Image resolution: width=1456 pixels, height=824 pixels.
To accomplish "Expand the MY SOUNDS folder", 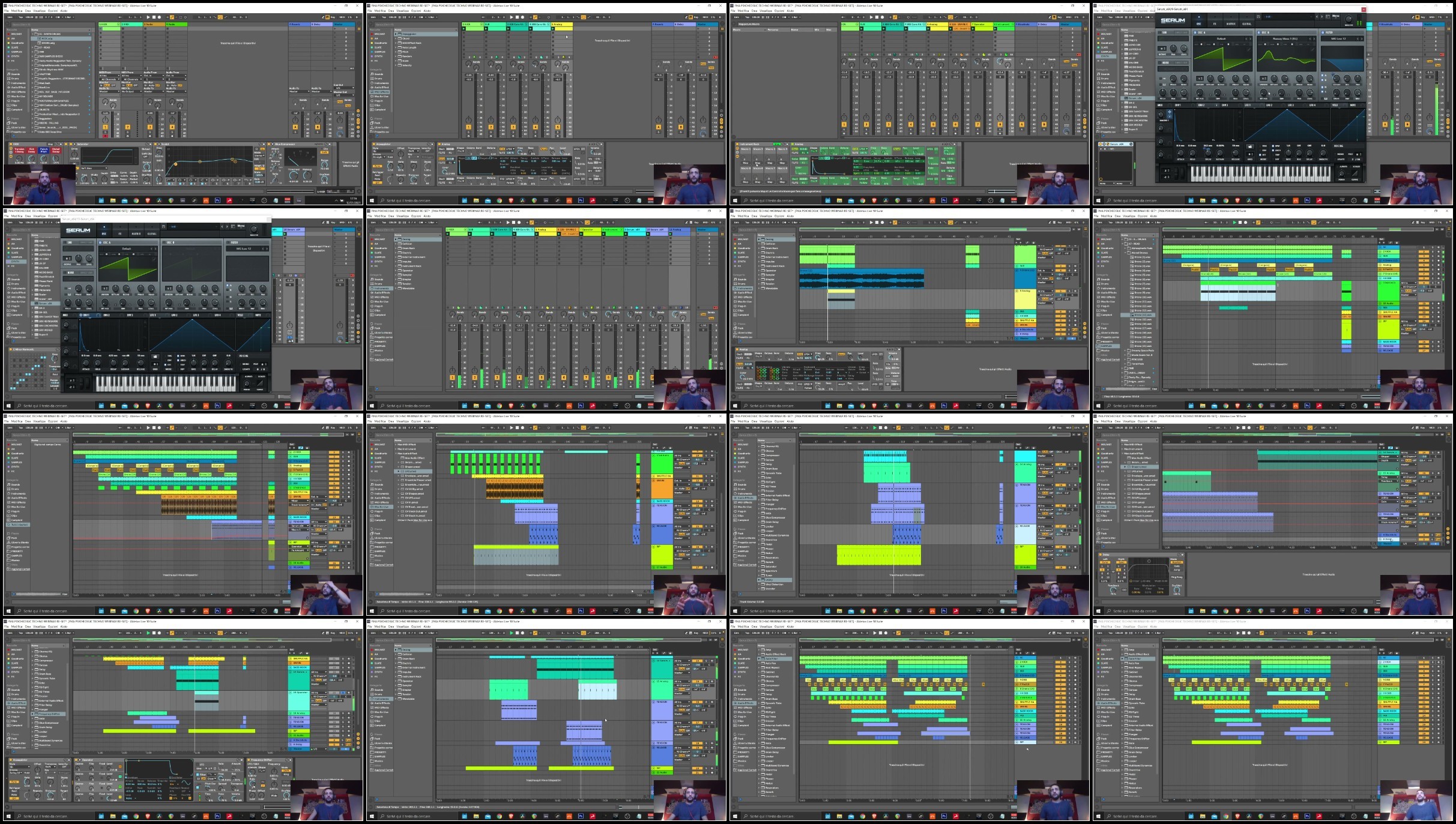I will click(32, 96).
